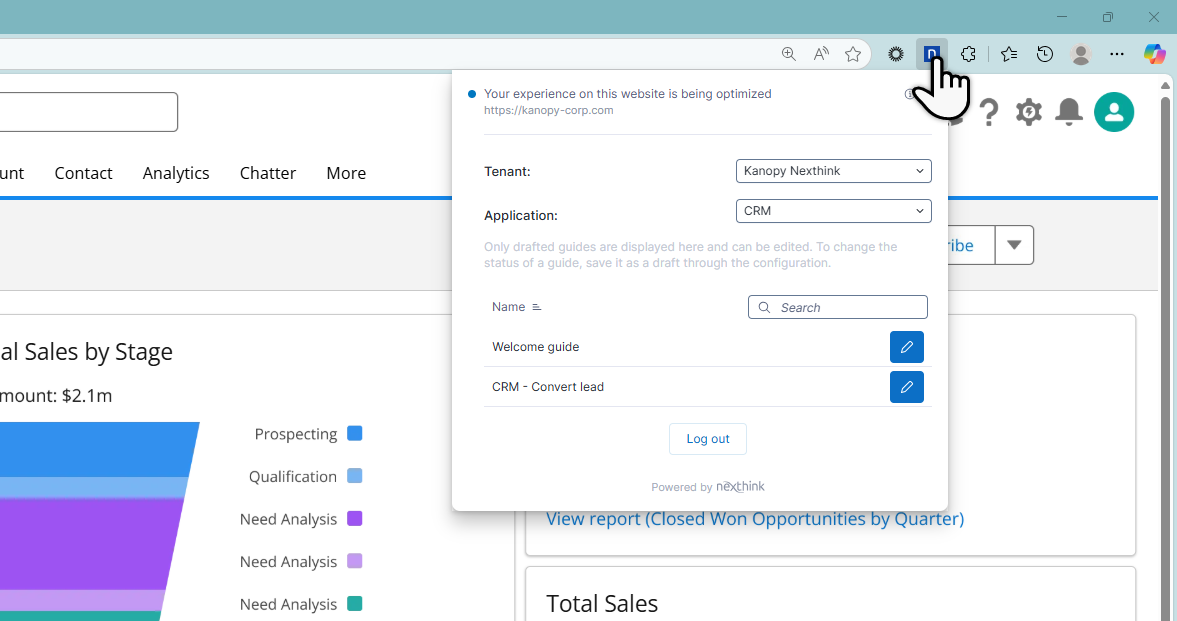Open the notifications bell icon
The height and width of the screenshot is (621, 1177).
click(x=1069, y=112)
